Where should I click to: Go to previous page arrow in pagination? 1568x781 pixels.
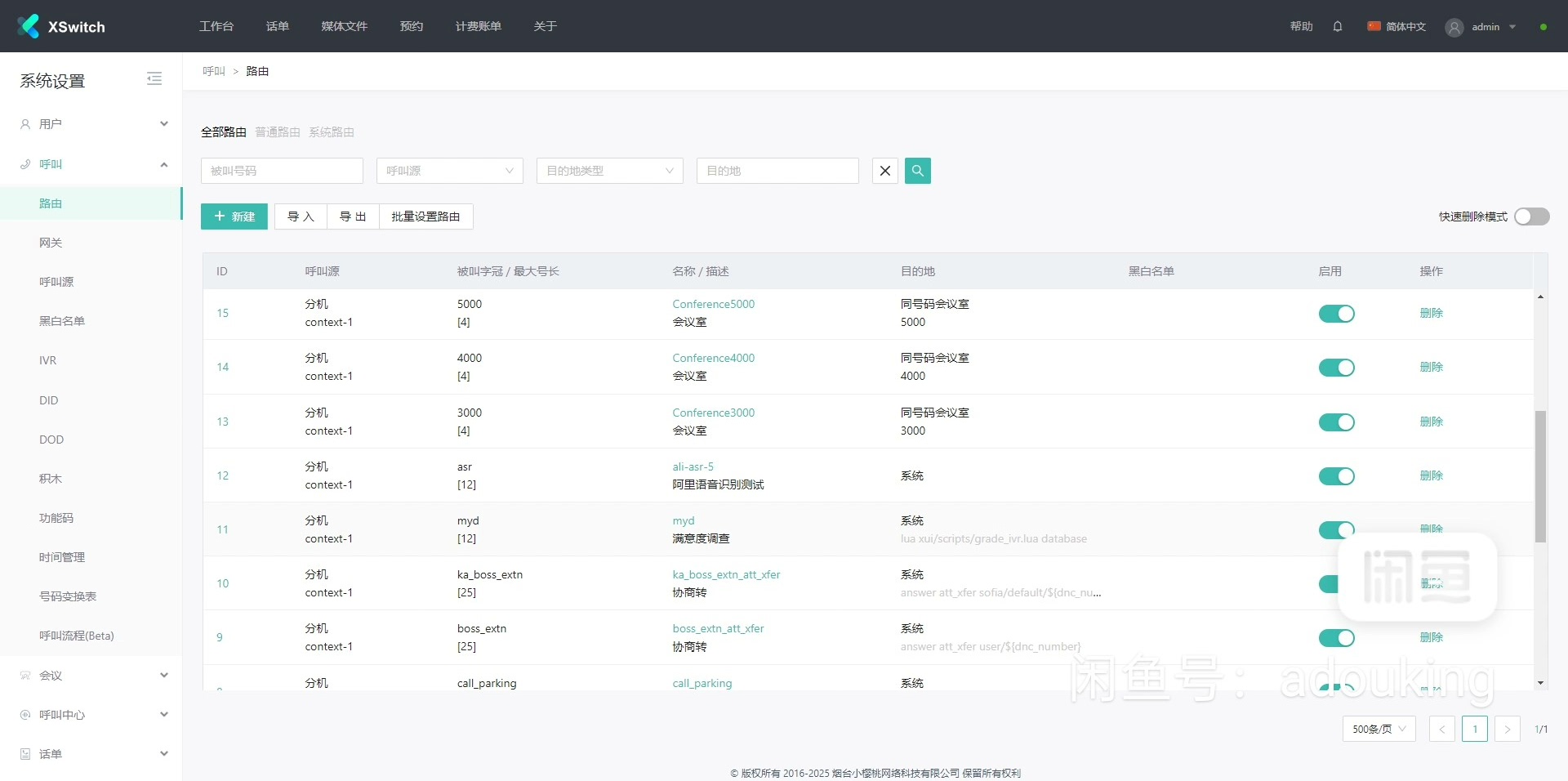pos(1442,729)
